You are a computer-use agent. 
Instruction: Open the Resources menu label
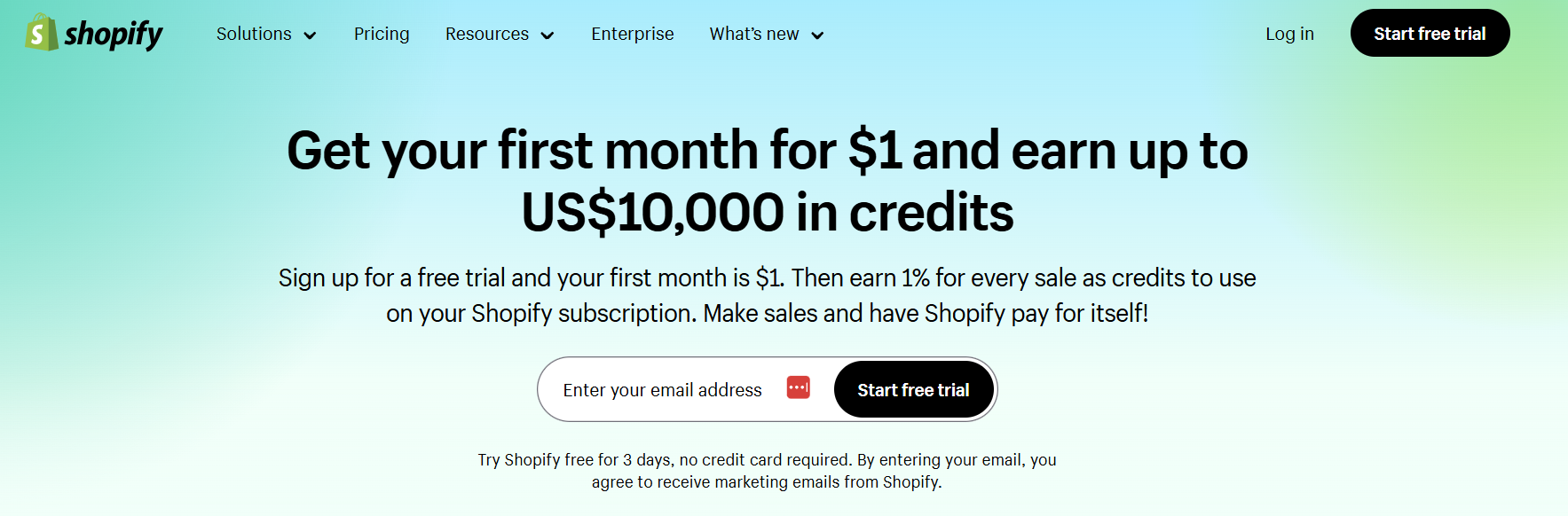point(487,34)
